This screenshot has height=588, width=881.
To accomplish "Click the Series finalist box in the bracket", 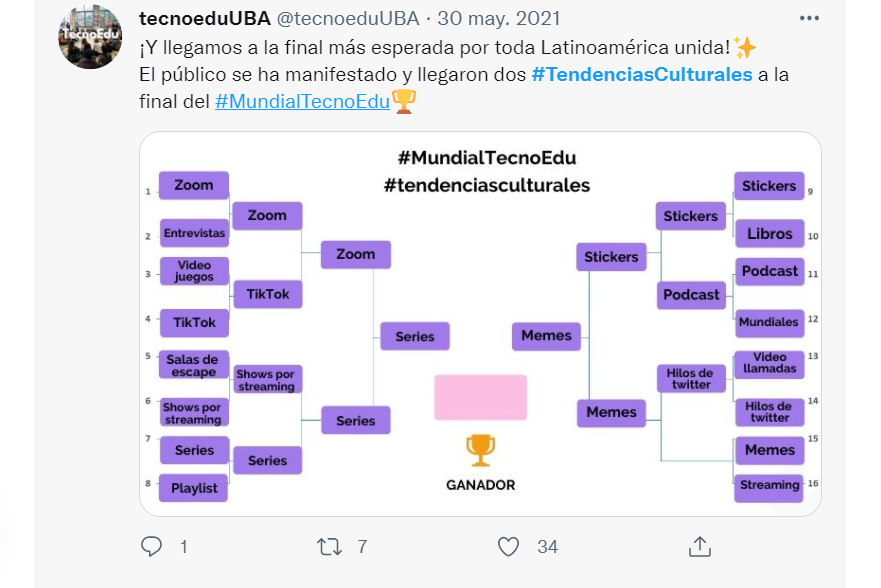I will point(415,336).
